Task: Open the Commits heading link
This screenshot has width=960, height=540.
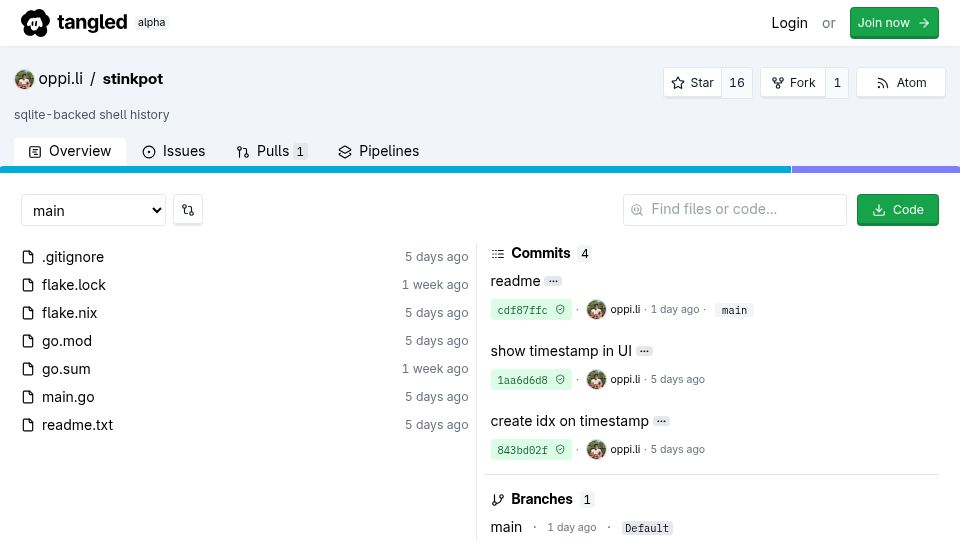Action: pyautogui.click(x=541, y=253)
